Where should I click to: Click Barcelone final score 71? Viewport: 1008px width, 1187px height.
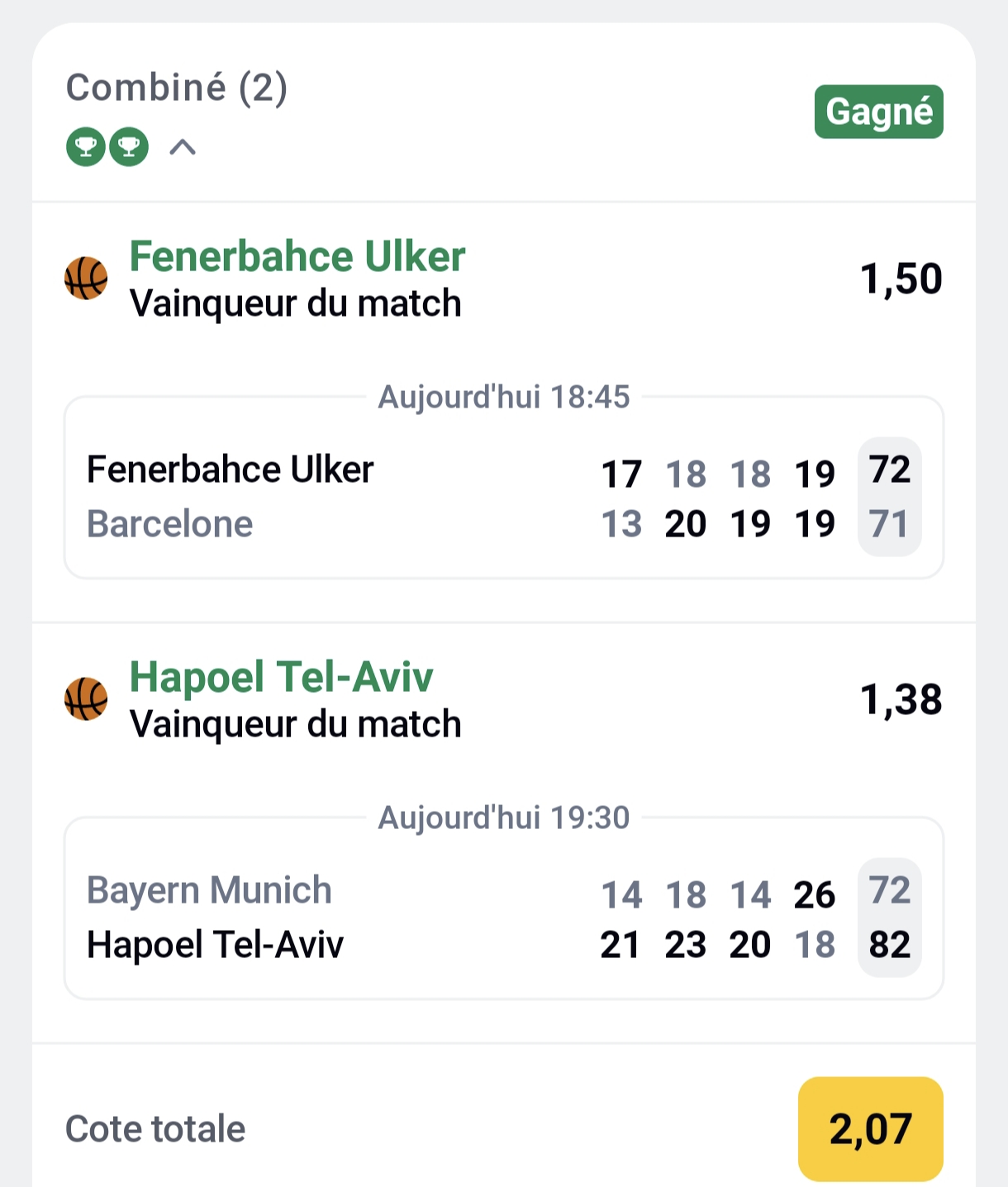pyautogui.click(x=889, y=524)
